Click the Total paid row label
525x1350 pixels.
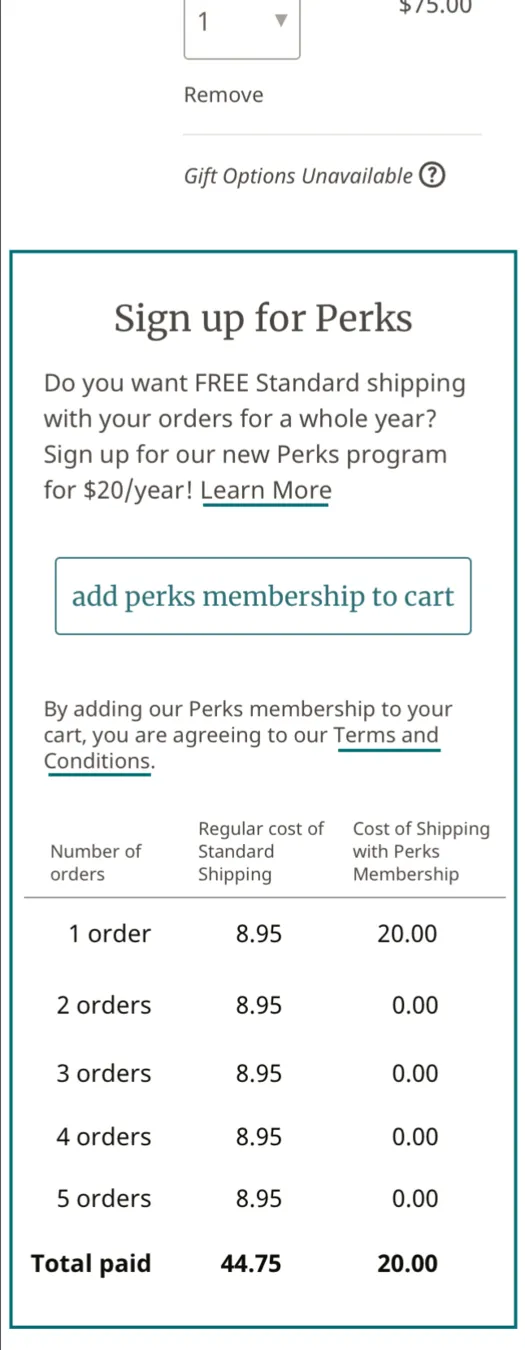[91, 1263]
